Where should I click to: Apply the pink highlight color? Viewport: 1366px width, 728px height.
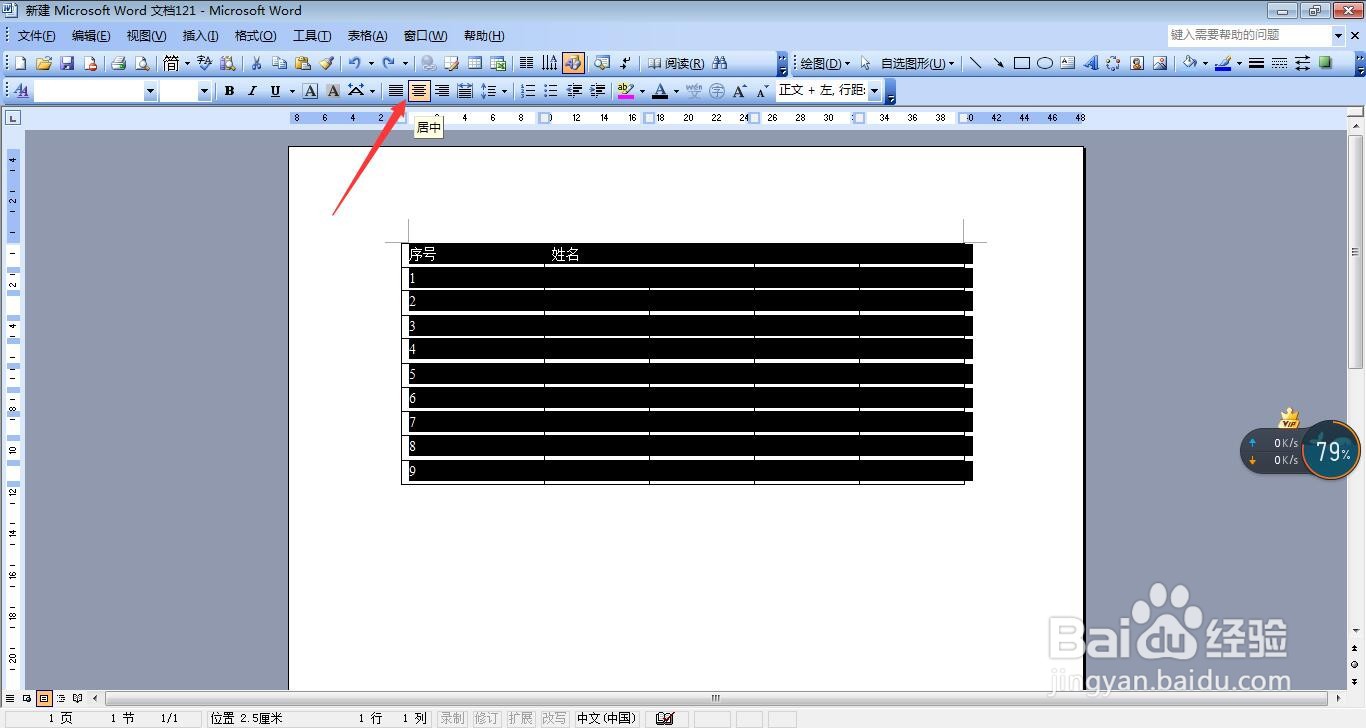626,91
